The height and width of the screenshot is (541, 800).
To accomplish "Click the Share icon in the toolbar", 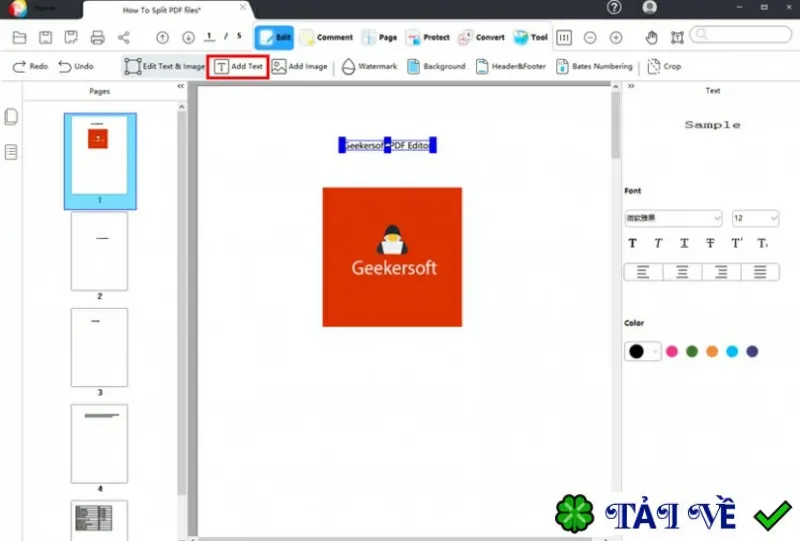I will pos(123,37).
